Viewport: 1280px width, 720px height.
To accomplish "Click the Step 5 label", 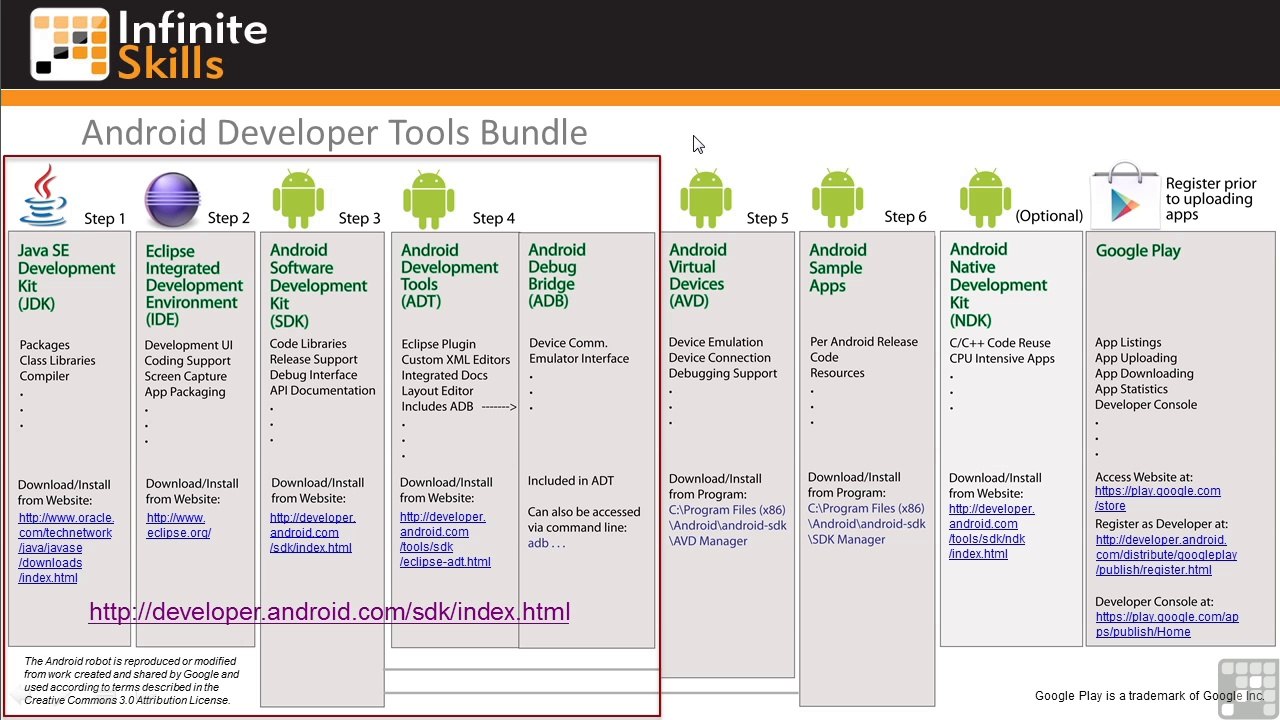I will [x=767, y=218].
